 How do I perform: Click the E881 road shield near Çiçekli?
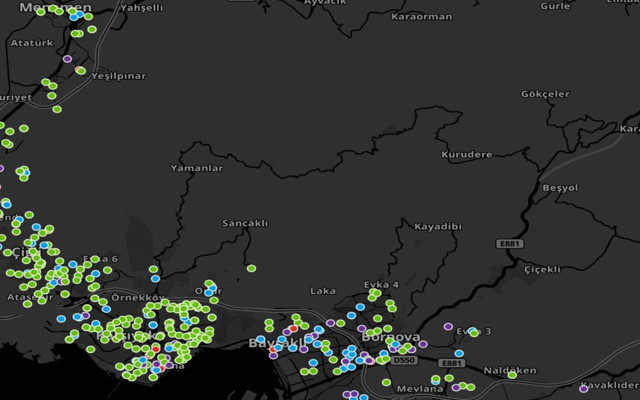[x=511, y=242]
